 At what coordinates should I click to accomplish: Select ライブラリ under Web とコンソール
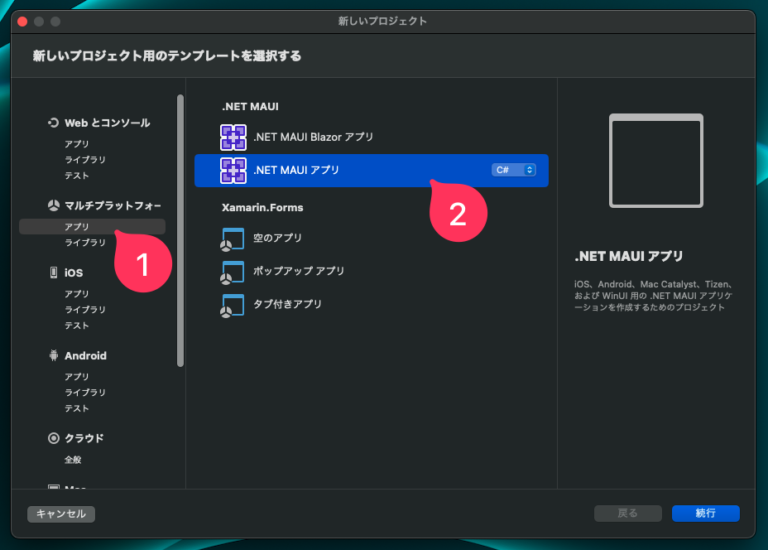pyautogui.click(x=85, y=160)
